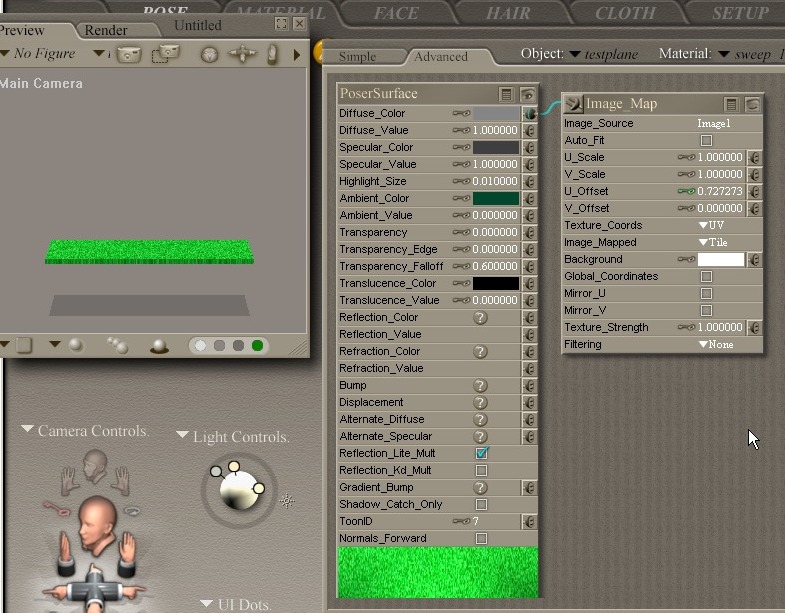Enable the Global_Coordinates checkbox
The width and height of the screenshot is (785, 613).
[x=706, y=276]
